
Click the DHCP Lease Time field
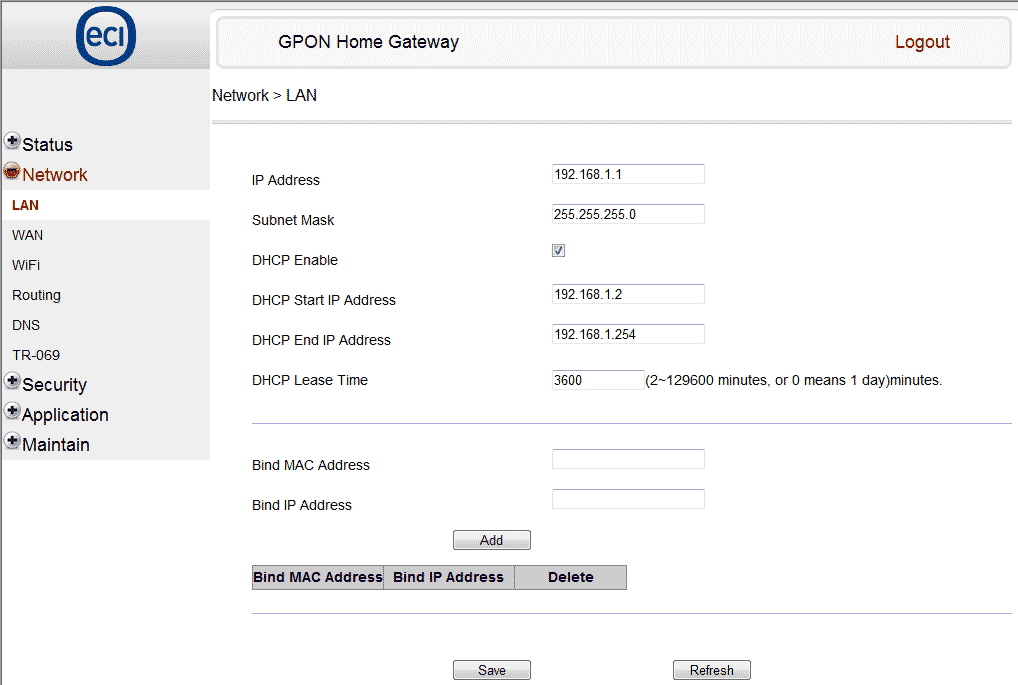coord(598,380)
